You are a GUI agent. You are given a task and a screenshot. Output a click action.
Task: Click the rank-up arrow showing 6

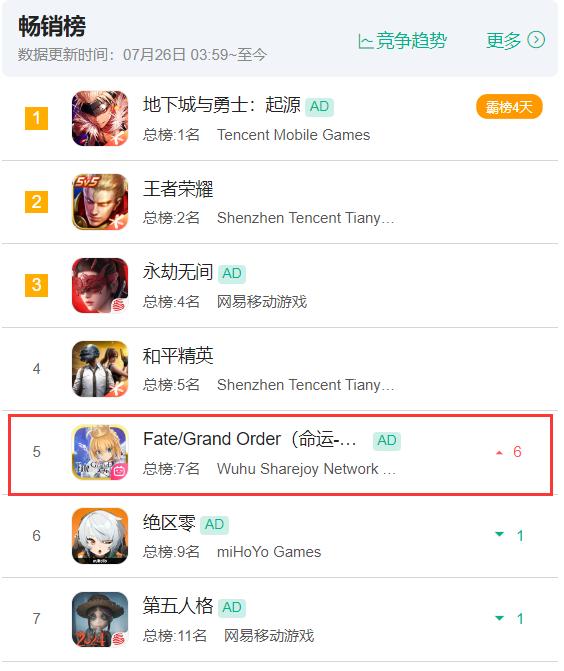tap(509, 452)
